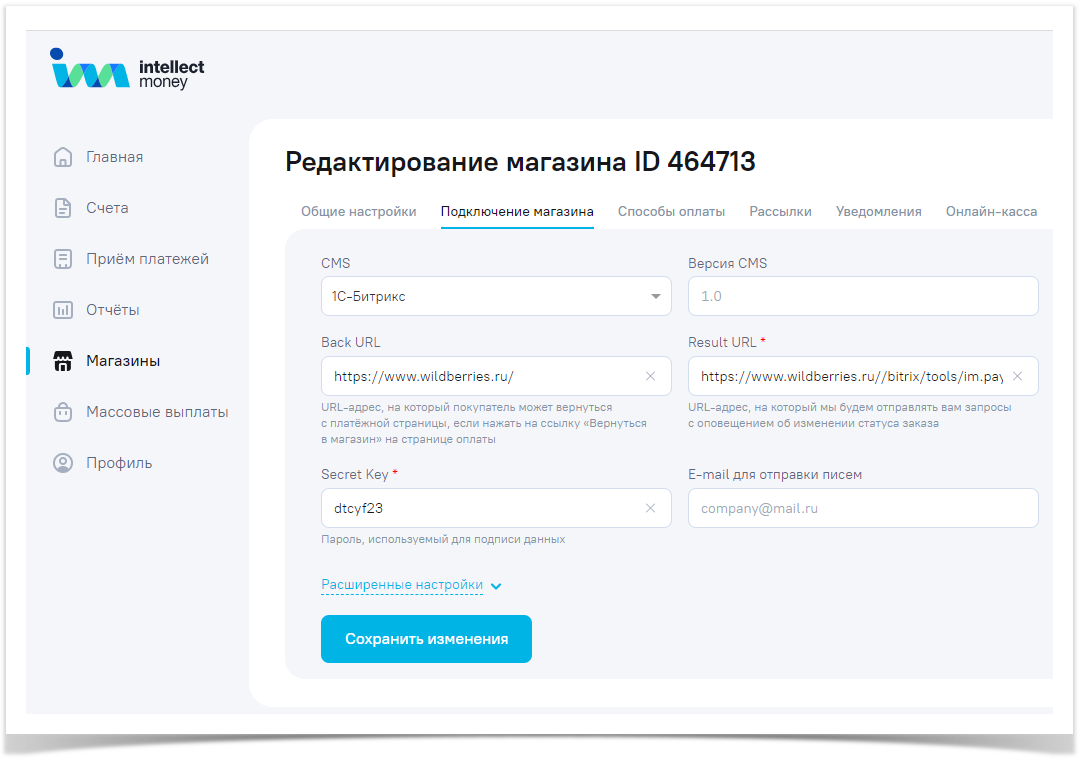The width and height of the screenshot is (1087, 763).
Task: Open the CMS dropdown 1С-Битрикс
Action: [495, 296]
